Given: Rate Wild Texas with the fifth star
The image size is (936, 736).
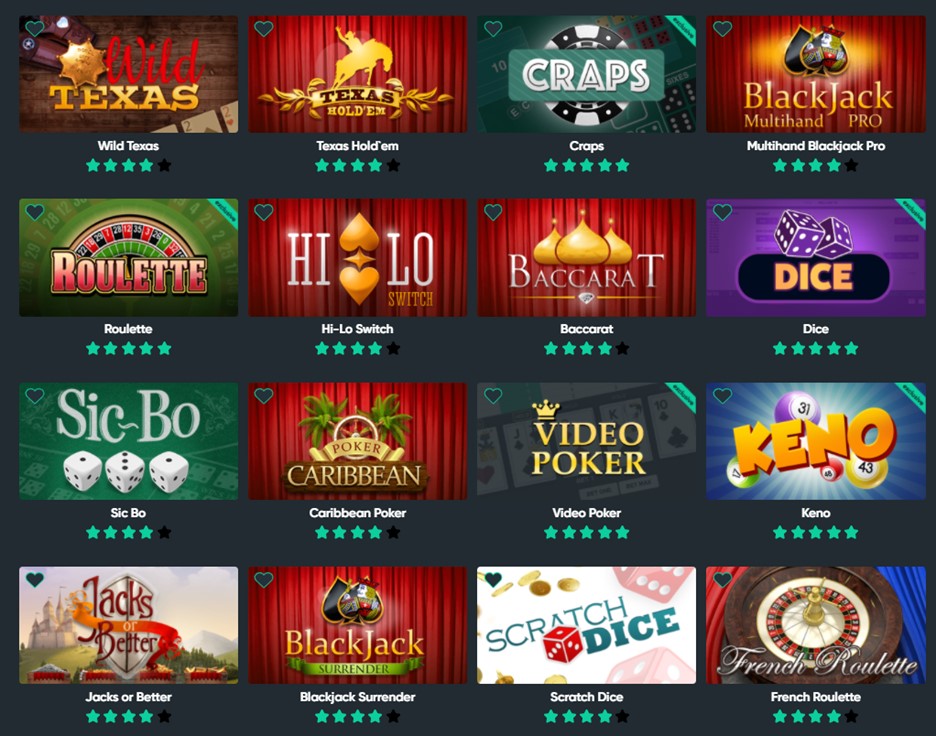Looking at the screenshot, I should (x=164, y=165).
